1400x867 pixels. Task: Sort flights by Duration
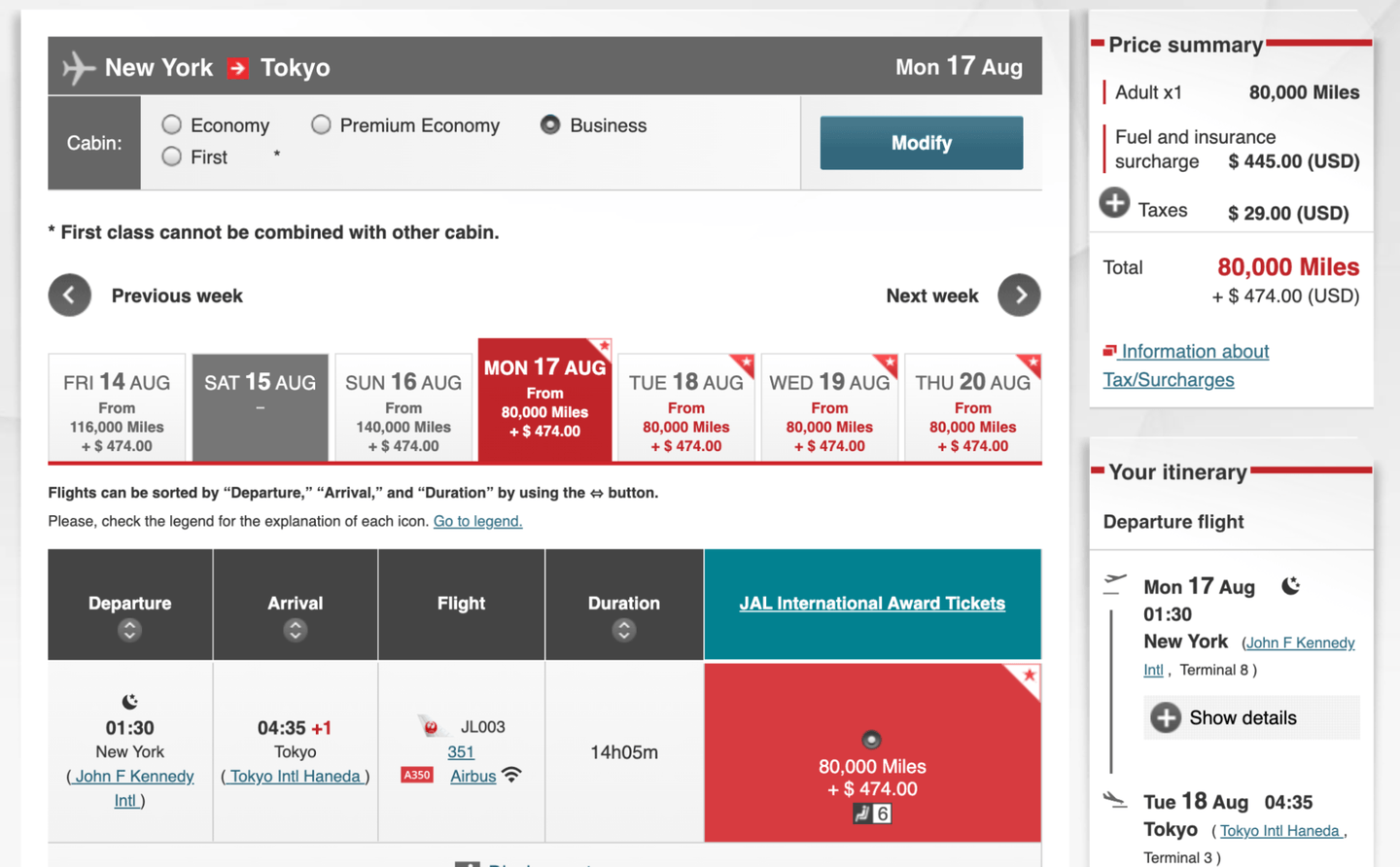pyautogui.click(x=624, y=630)
